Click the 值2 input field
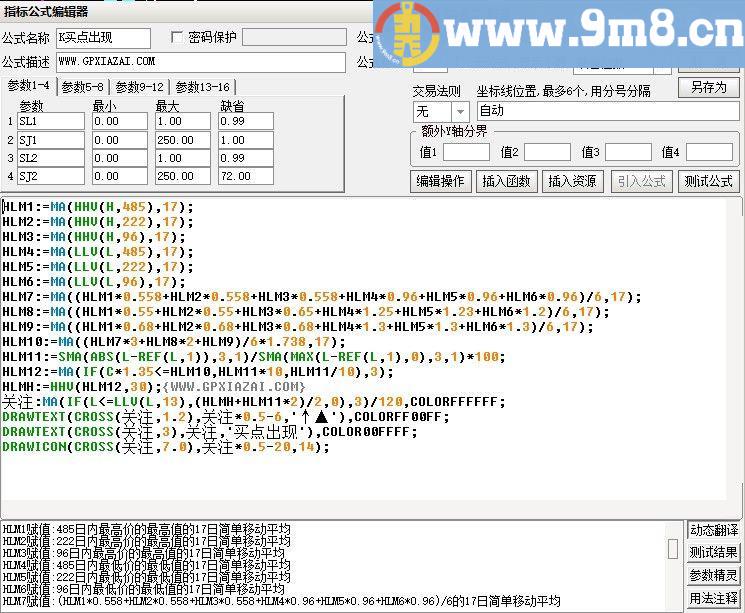This screenshot has height=613, width=745. coord(547,152)
